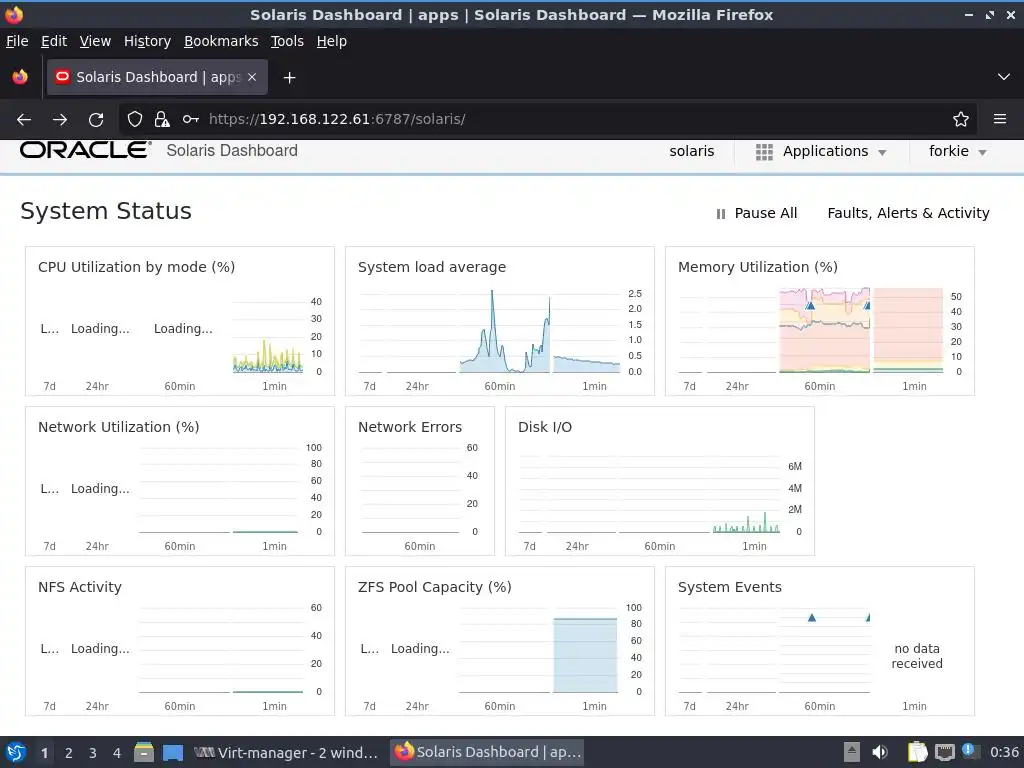Reload the Solaris Dashboard page
Screen dimensions: 1024x768
[96, 120]
